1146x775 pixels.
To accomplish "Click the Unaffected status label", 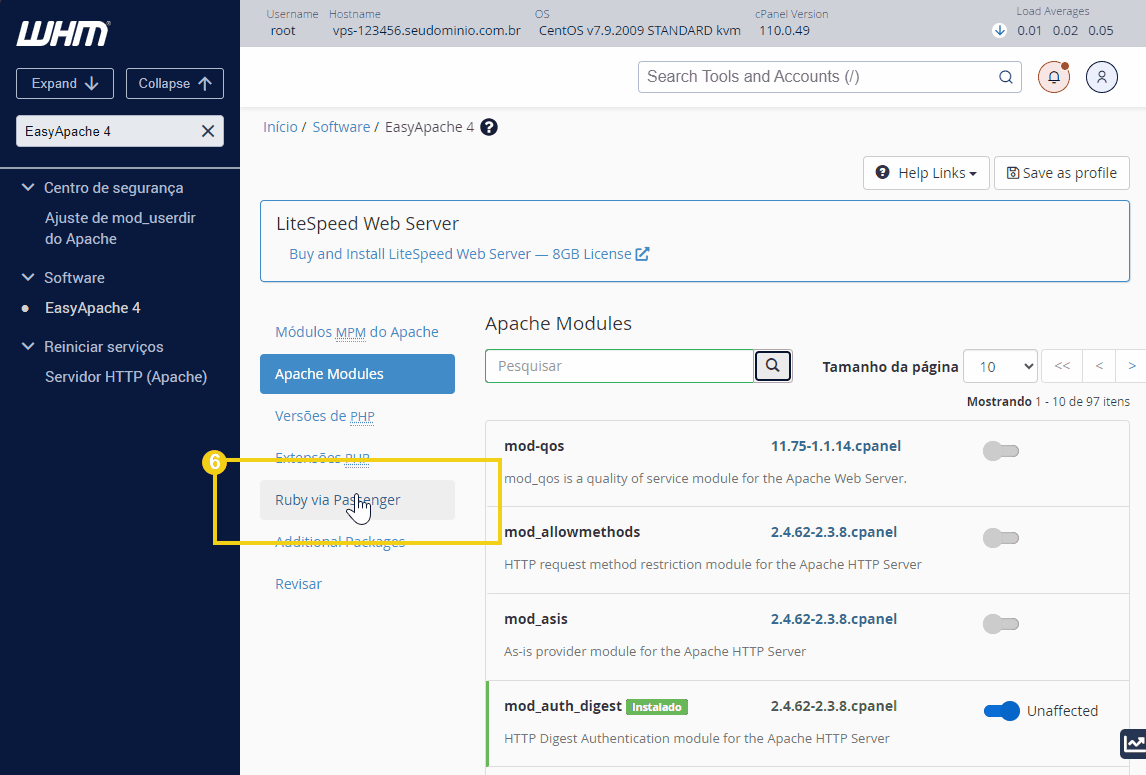I will pyautogui.click(x=1062, y=711).
